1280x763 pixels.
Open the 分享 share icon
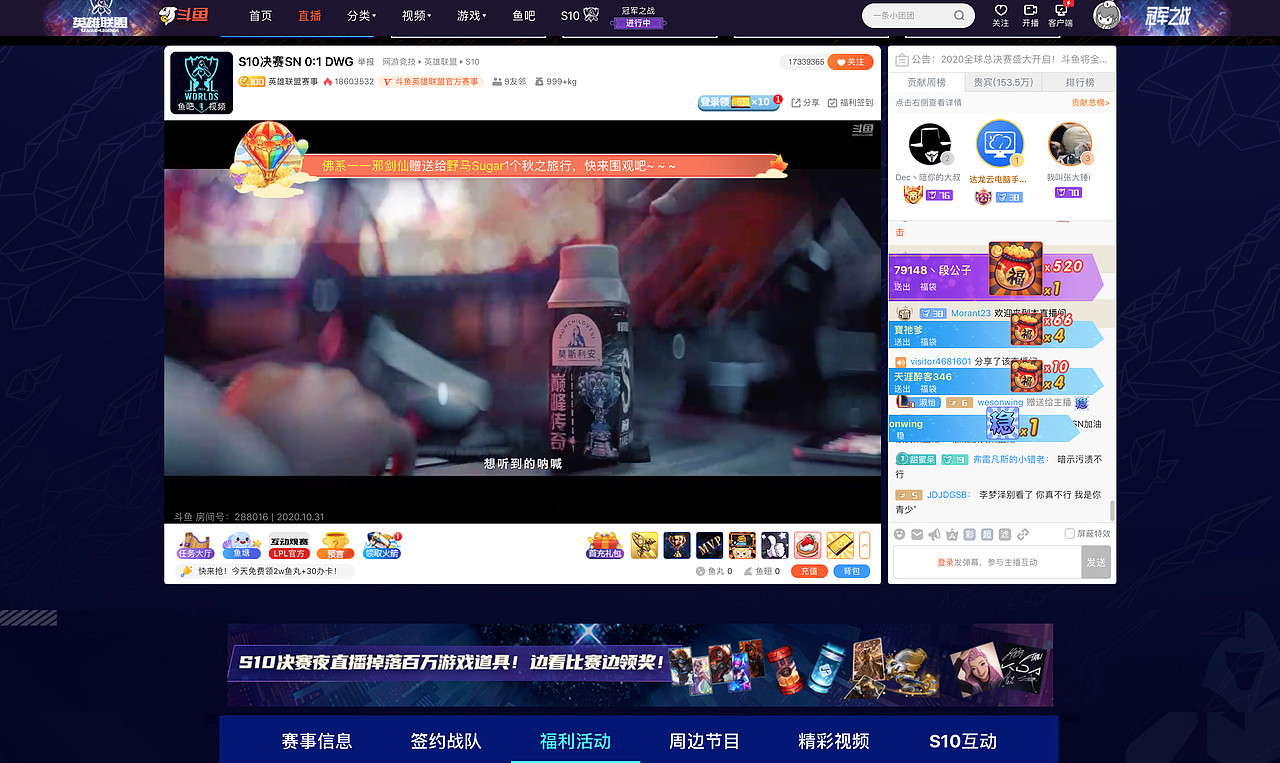[805, 102]
